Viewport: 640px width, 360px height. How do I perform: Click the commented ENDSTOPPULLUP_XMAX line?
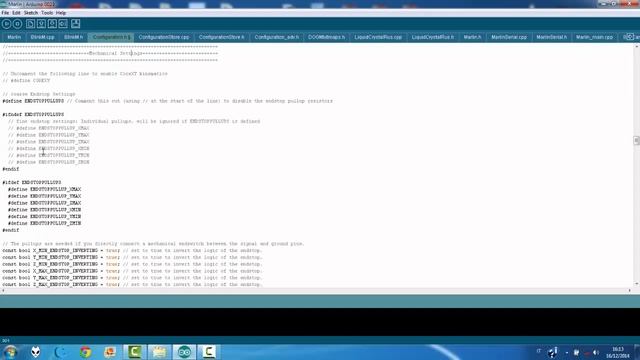point(49,128)
